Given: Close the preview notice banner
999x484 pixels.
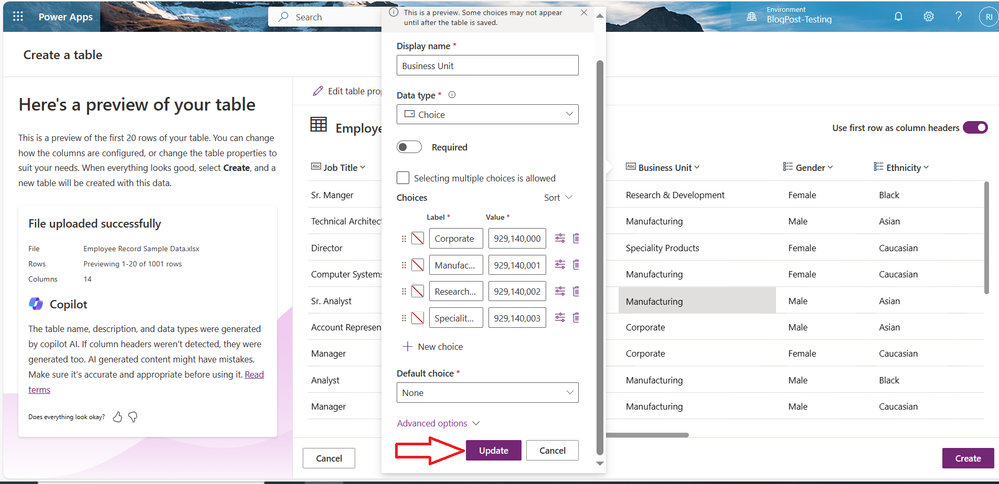Looking at the screenshot, I should coord(584,12).
